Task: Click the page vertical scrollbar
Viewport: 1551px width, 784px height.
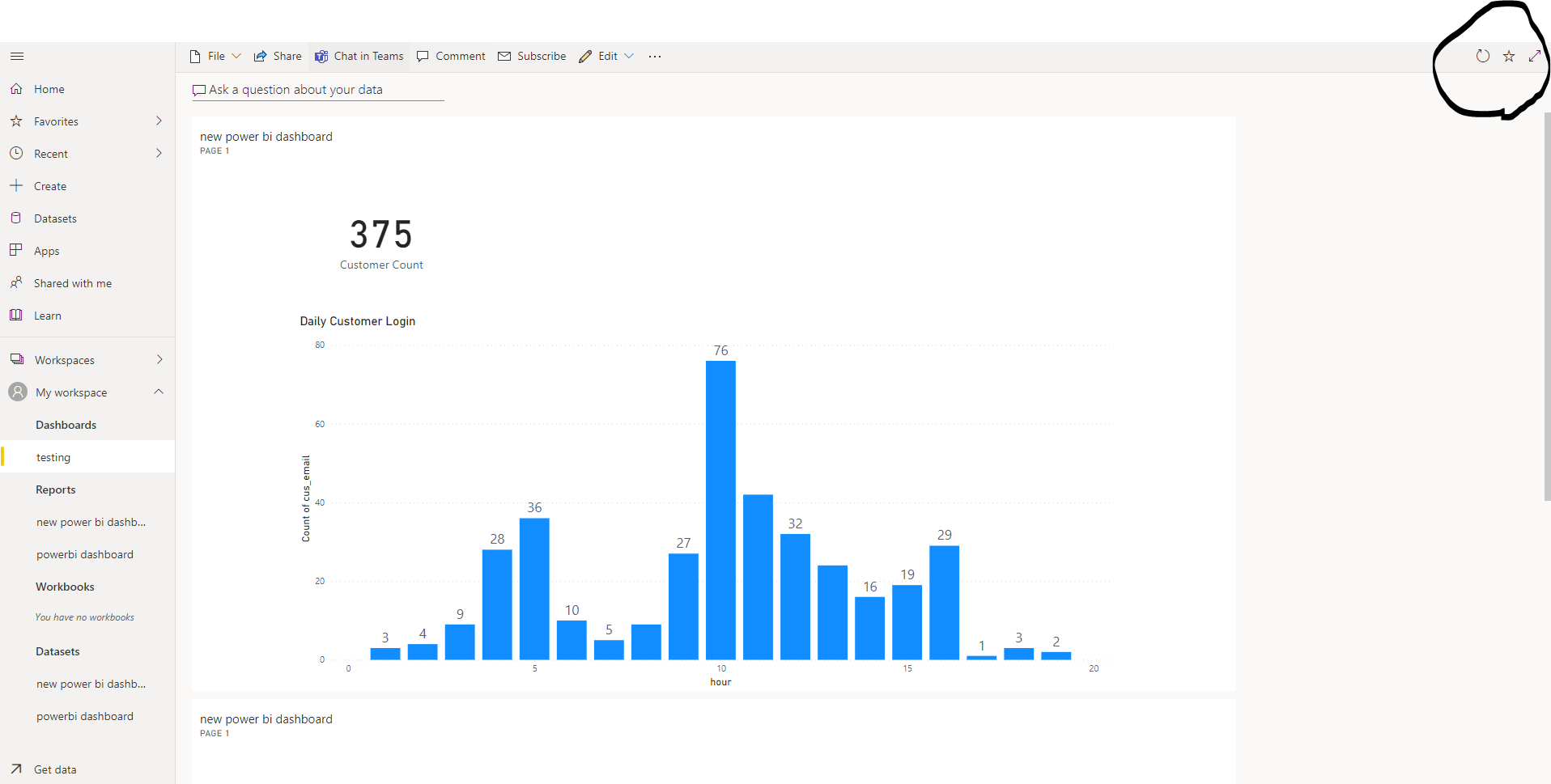Action: [1547, 307]
